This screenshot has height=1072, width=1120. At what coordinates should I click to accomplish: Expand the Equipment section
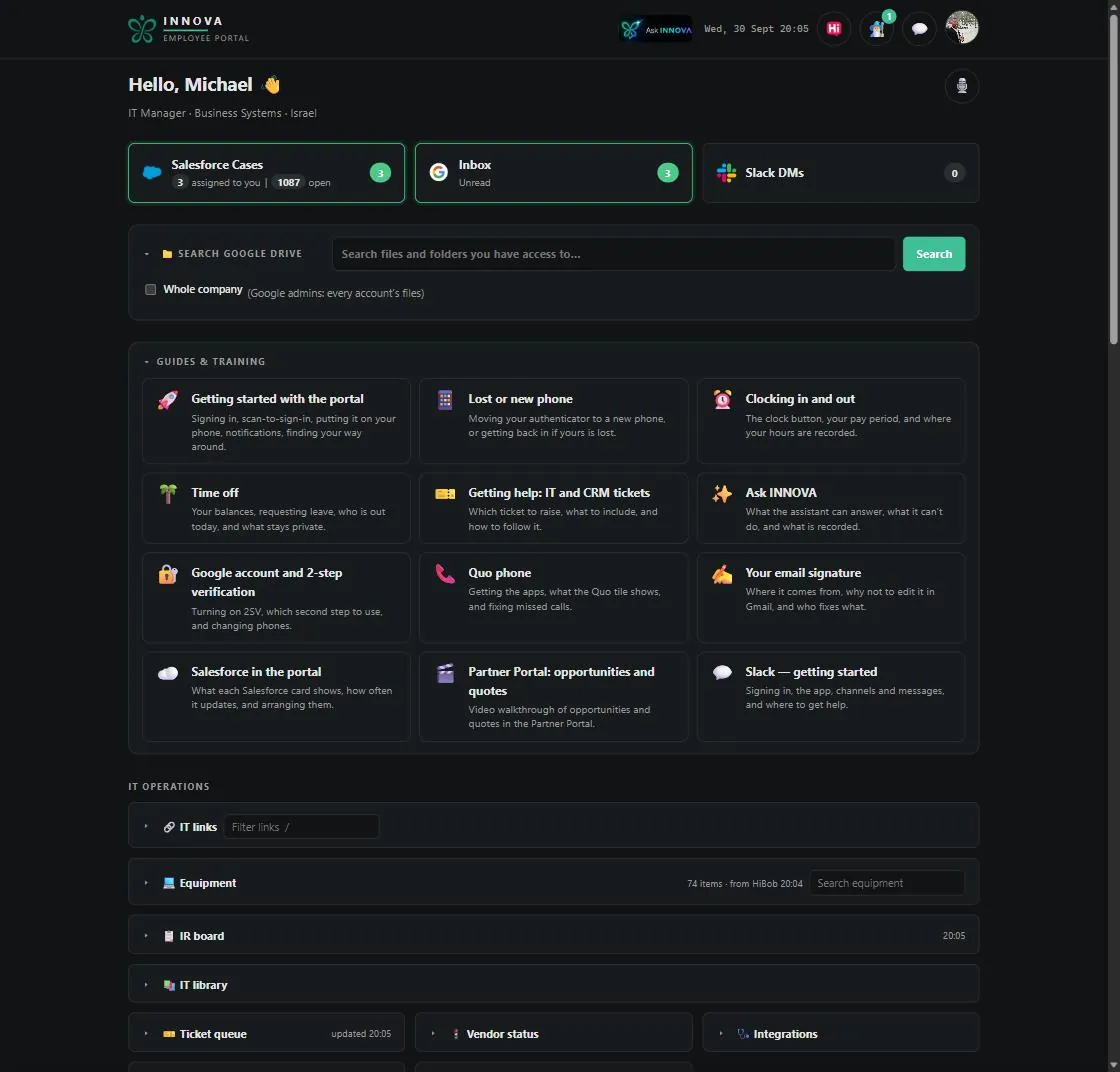point(146,883)
